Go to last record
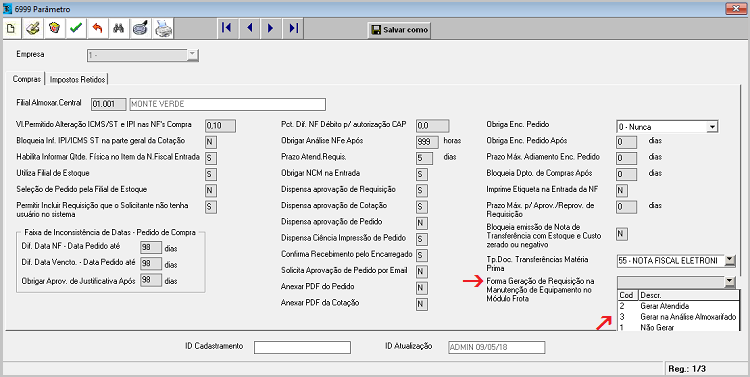 (293, 28)
